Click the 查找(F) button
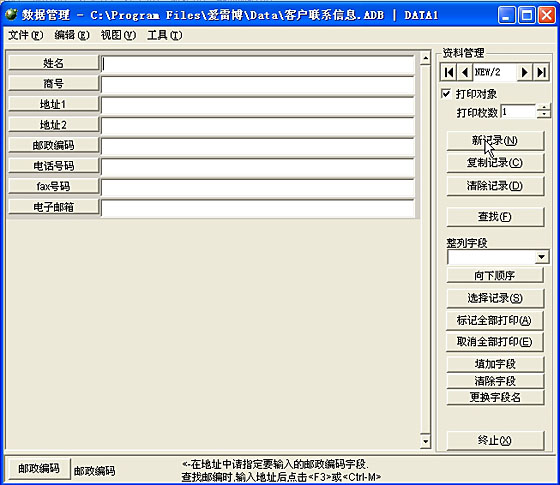 pos(495,216)
